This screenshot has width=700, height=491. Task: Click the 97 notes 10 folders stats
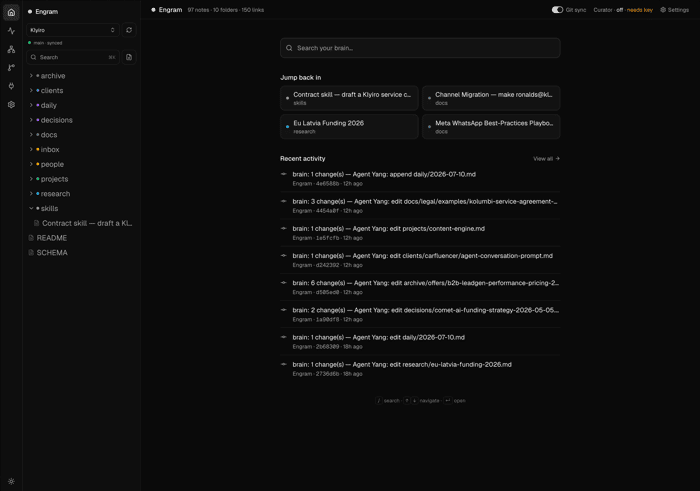tap(225, 10)
